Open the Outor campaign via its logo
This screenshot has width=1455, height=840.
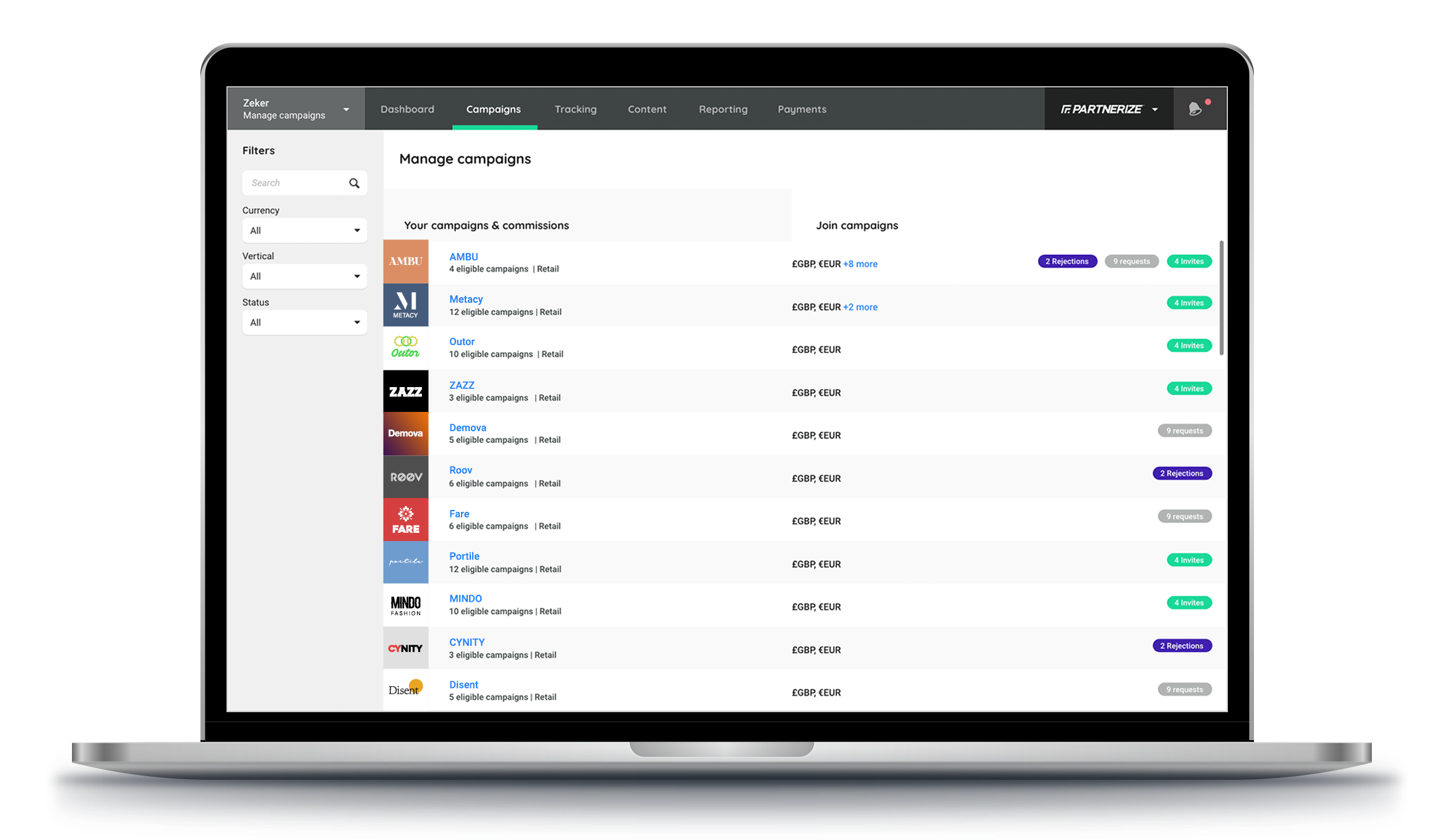[x=405, y=347]
